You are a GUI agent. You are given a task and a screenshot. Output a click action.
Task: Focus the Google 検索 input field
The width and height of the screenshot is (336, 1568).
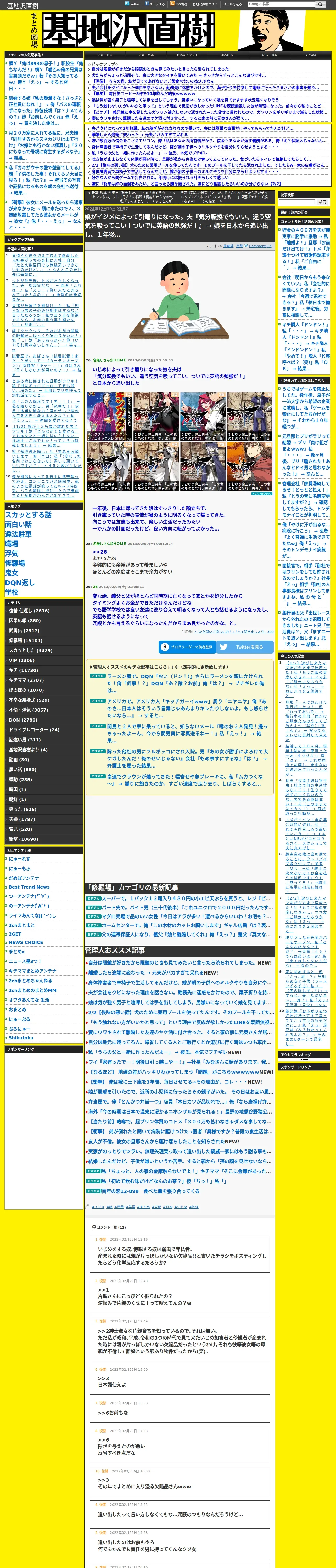pyautogui.click(x=282, y=4)
